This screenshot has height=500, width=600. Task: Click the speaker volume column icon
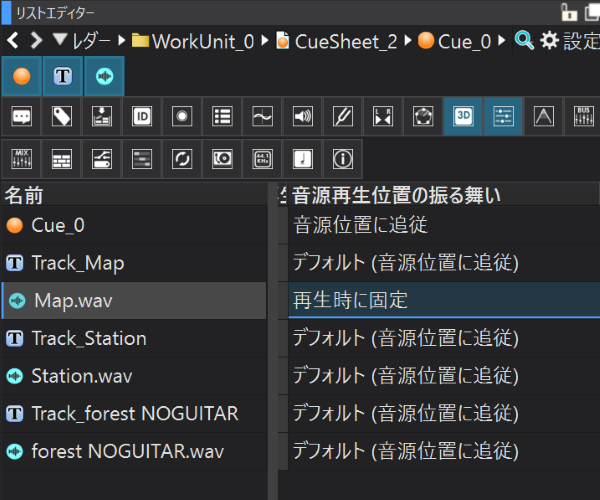[303, 116]
